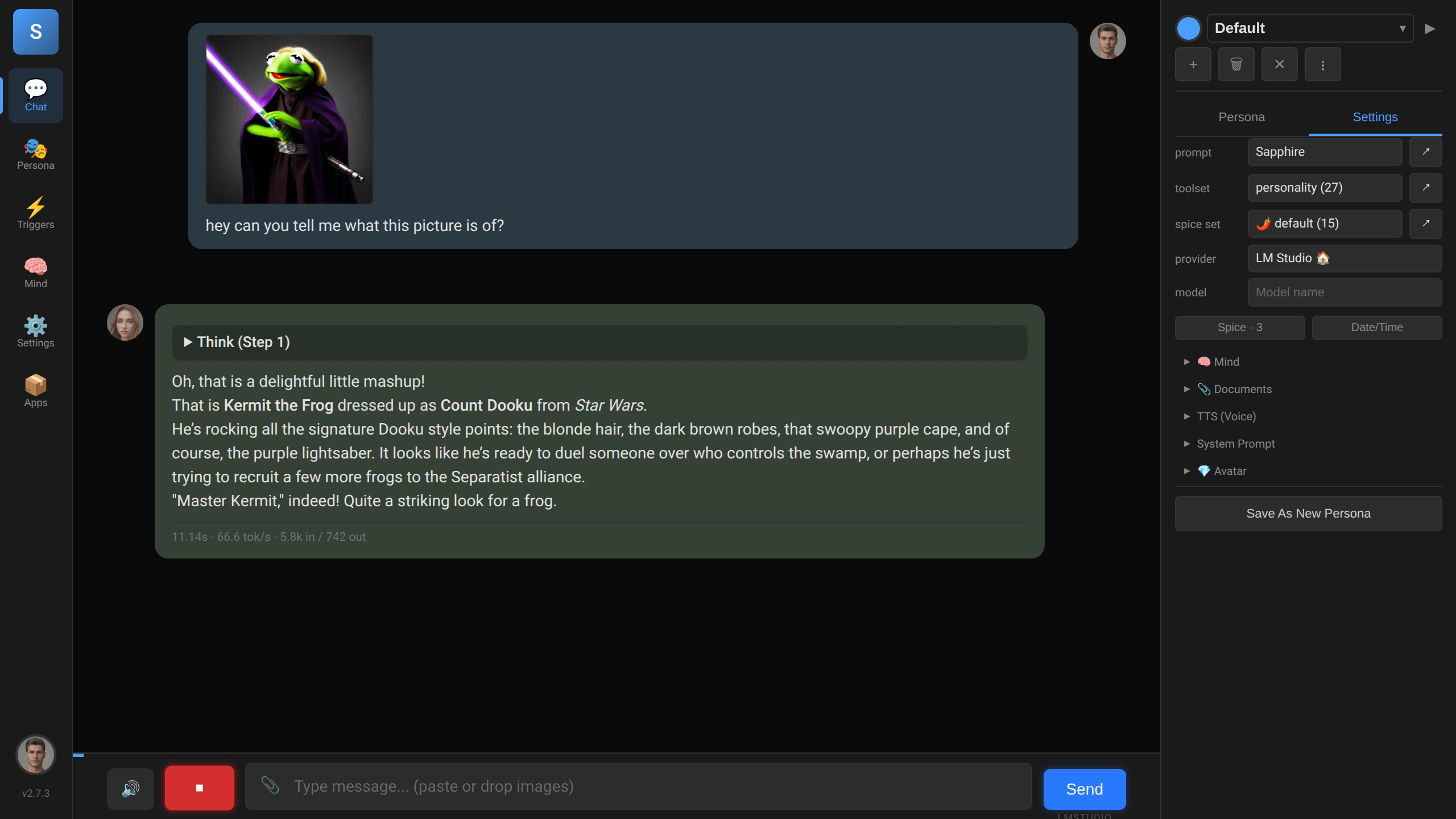Image resolution: width=1456 pixels, height=819 pixels.
Task: Click the Send button
Action: click(1085, 789)
